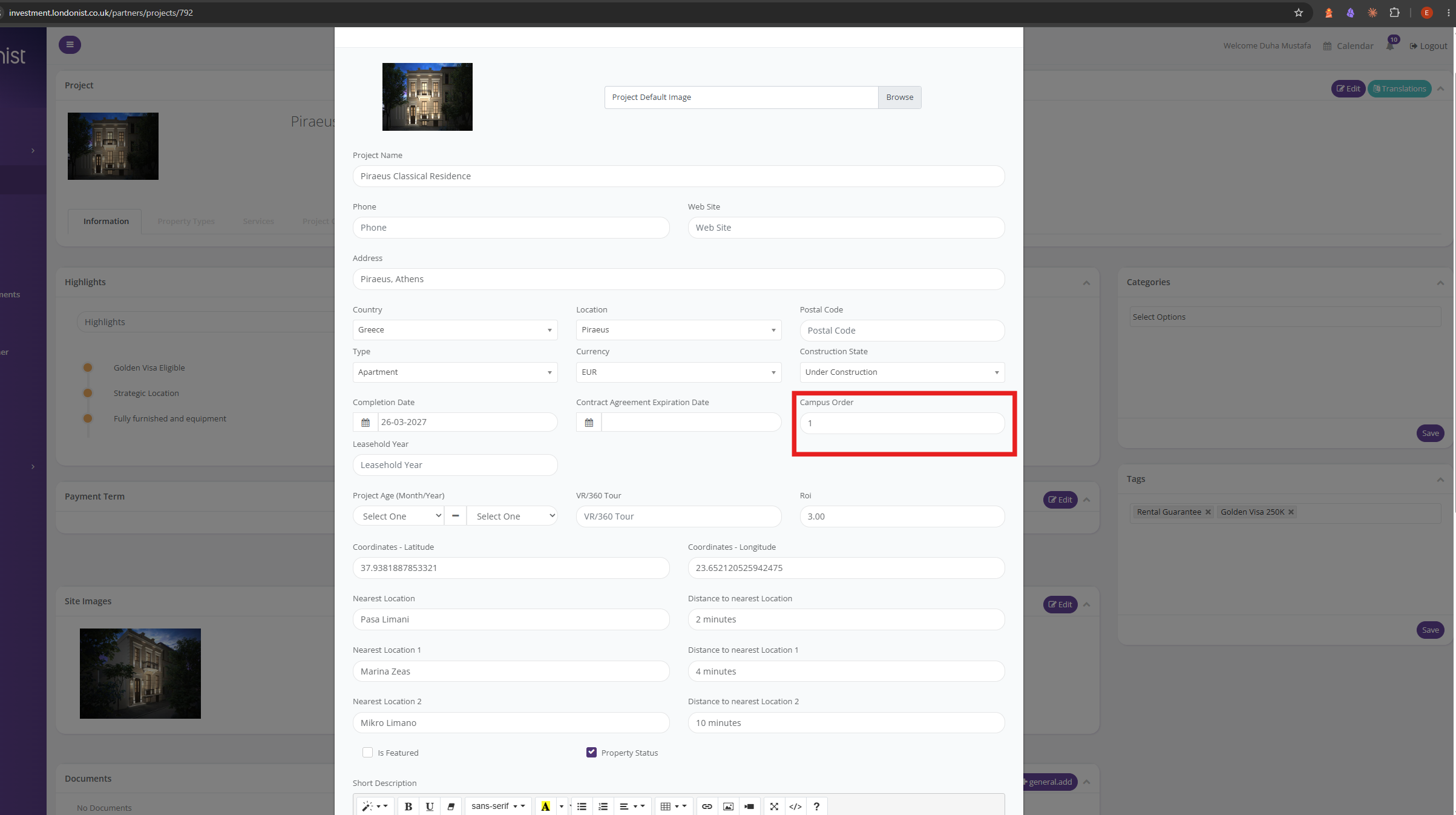Apply underline in Short Description editor
This screenshot has height=815, width=1456.
(430, 806)
